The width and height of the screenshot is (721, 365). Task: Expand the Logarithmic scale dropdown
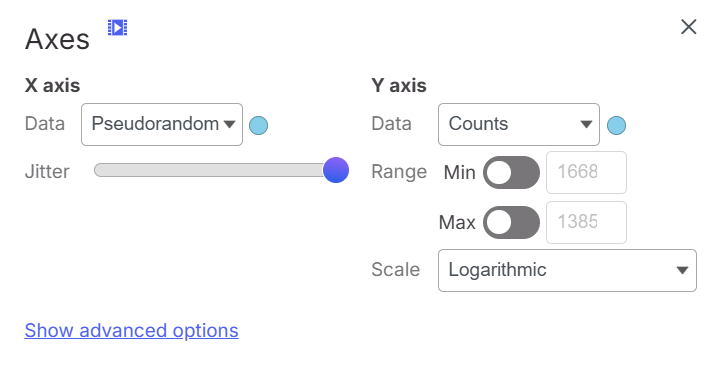(x=567, y=270)
